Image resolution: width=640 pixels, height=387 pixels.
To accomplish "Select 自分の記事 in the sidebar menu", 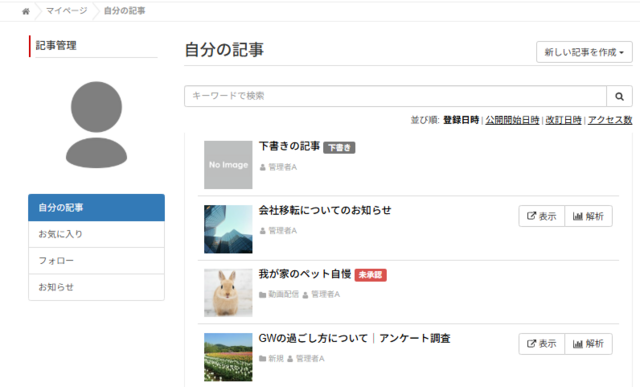I will coord(96,207).
